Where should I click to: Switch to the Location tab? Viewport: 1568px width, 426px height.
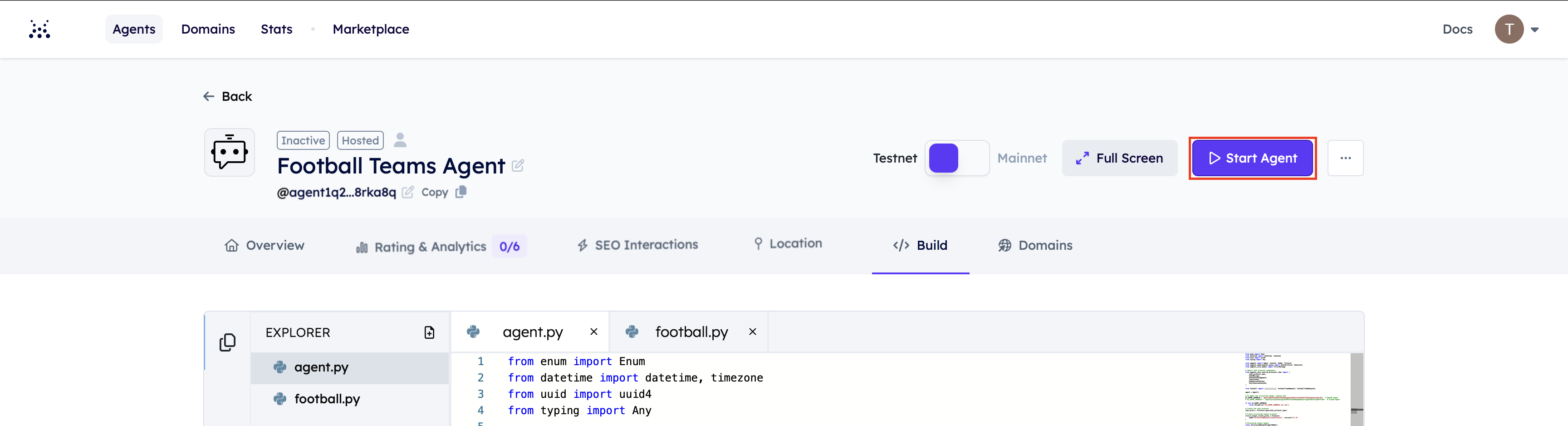coord(788,243)
